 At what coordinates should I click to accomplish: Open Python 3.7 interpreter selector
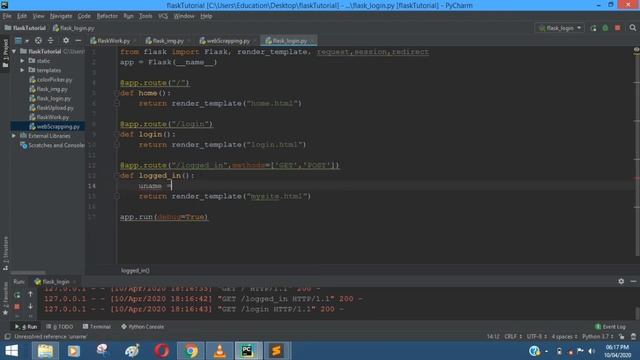tap(598, 337)
